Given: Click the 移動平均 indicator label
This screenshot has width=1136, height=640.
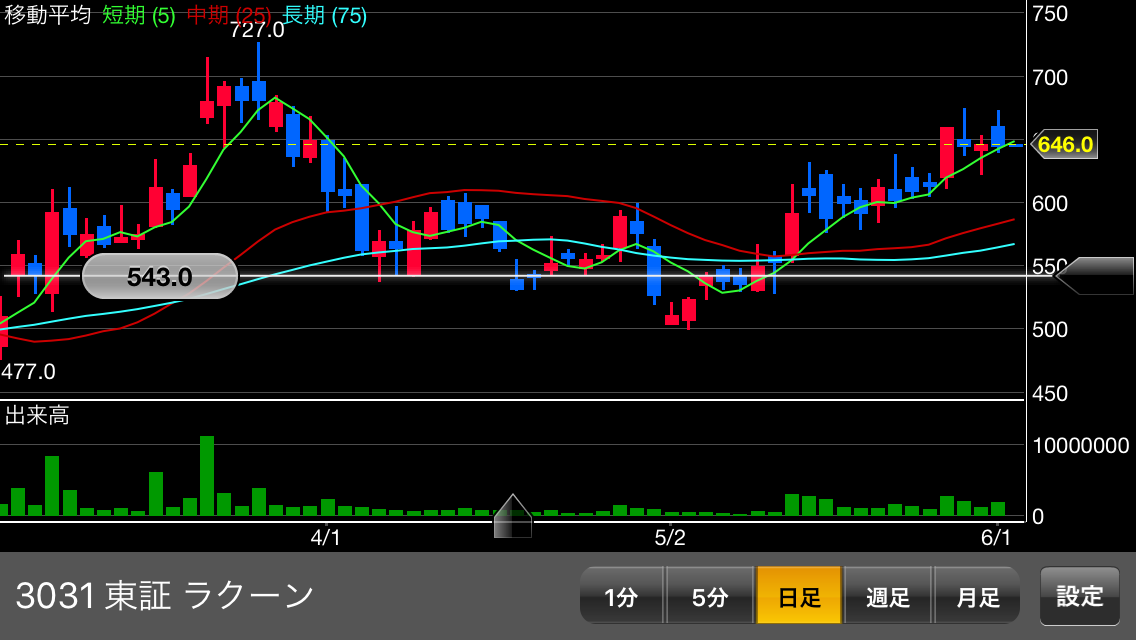Looking at the screenshot, I should coord(47,15).
